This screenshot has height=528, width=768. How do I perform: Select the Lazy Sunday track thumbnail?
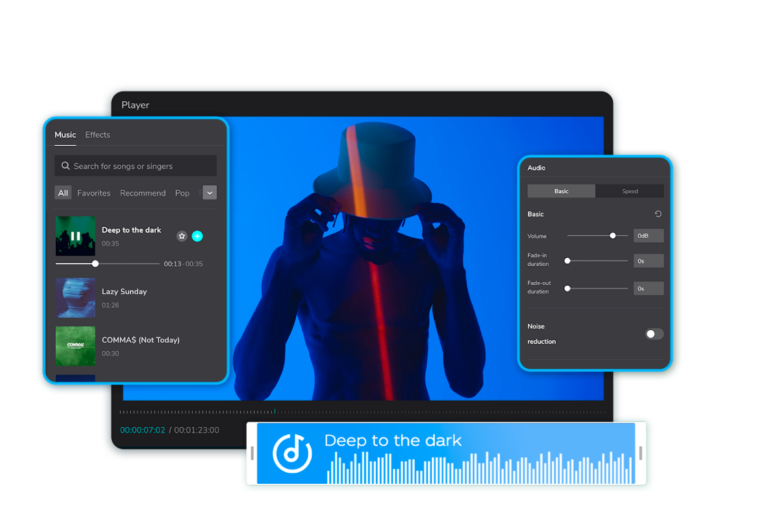[75, 297]
